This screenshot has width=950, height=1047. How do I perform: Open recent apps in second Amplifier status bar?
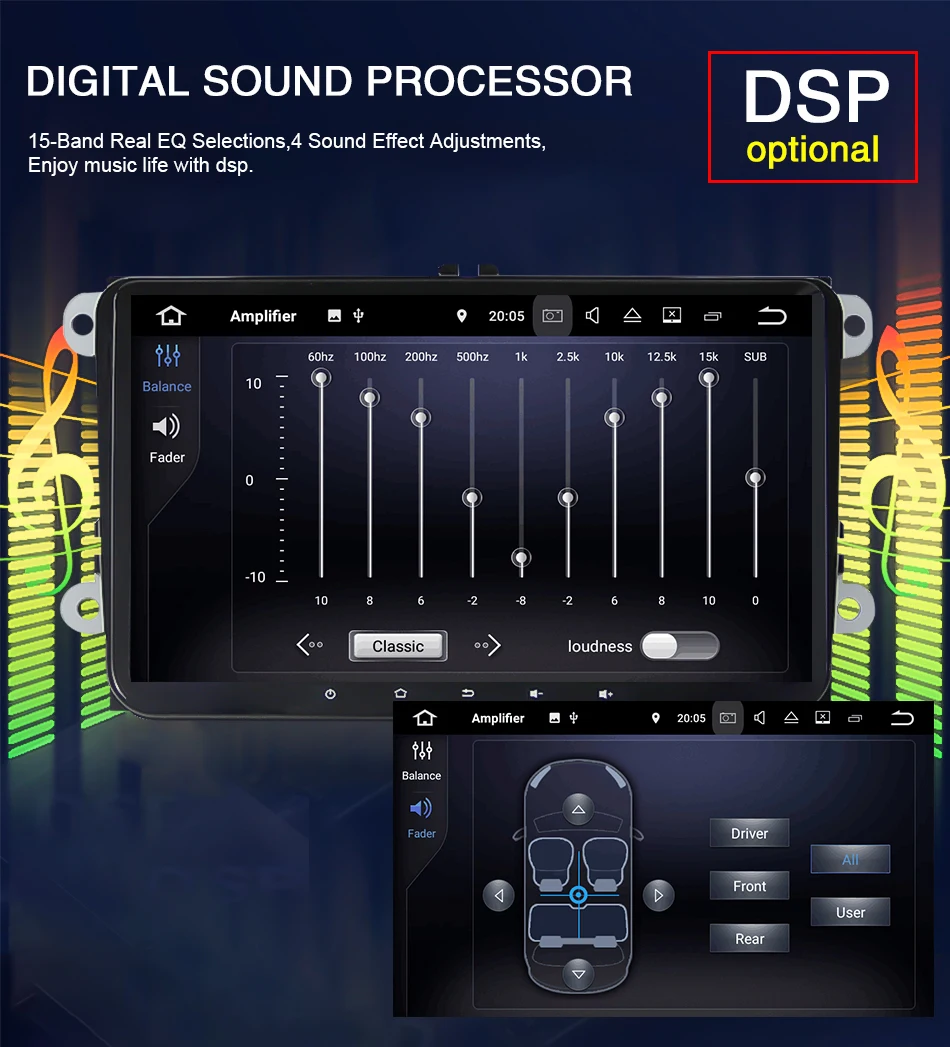pos(855,718)
